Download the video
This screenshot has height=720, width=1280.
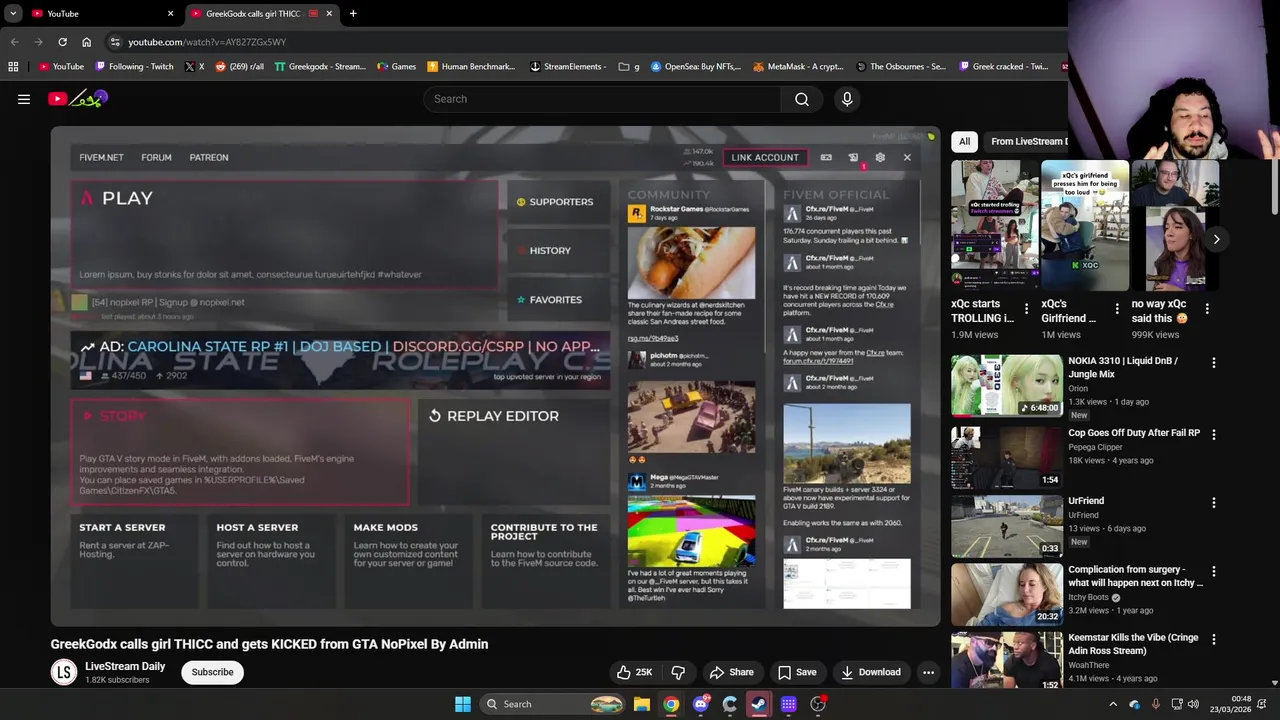[x=870, y=672]
